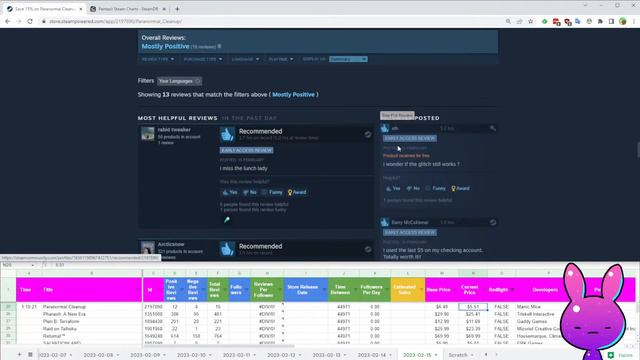The width and height of the screenshot is (640, 360).
Task: Open the extensions puzzle piece icon
Action: pos(600,21)
